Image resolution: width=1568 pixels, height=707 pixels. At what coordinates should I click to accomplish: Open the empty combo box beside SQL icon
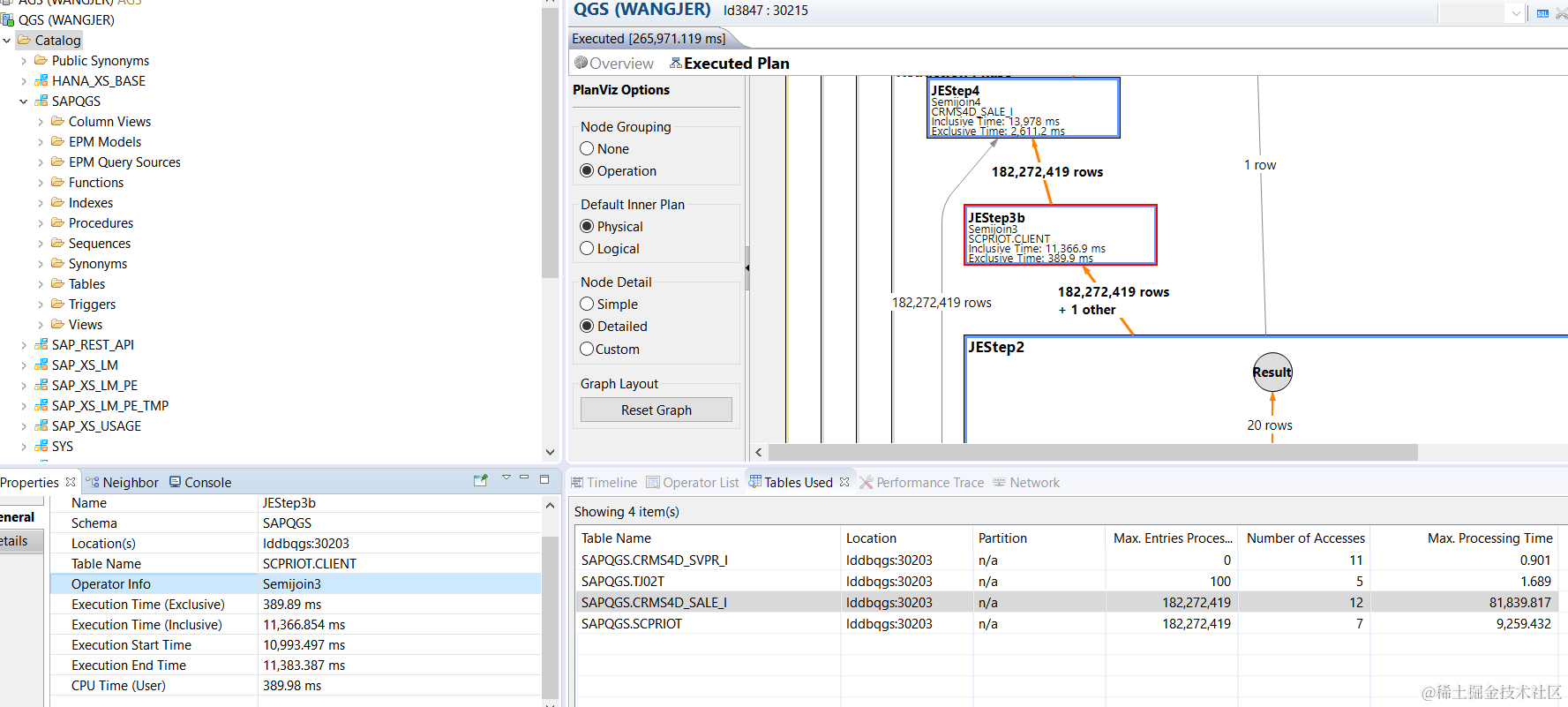point(1482,13)
